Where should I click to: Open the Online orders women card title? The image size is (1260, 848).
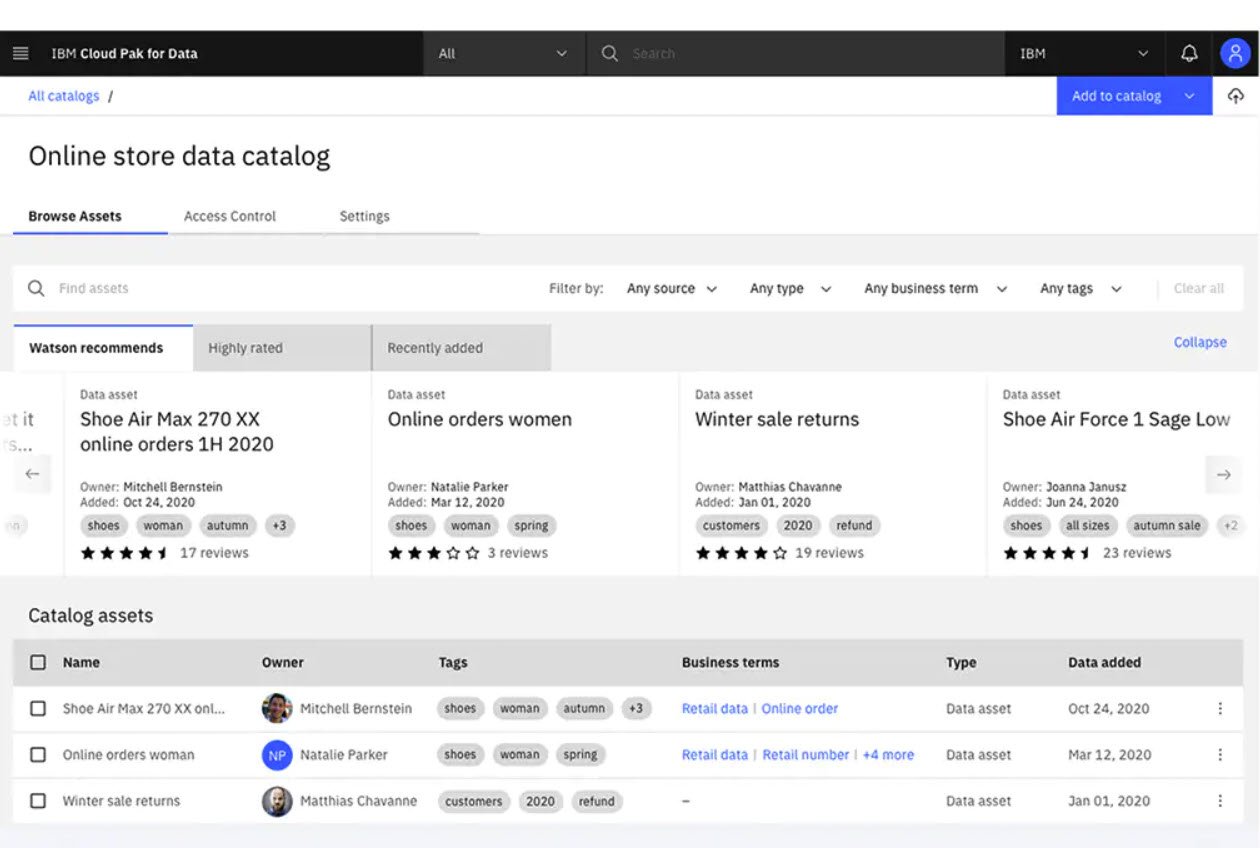pyautogui.click(x=480, y=420)
